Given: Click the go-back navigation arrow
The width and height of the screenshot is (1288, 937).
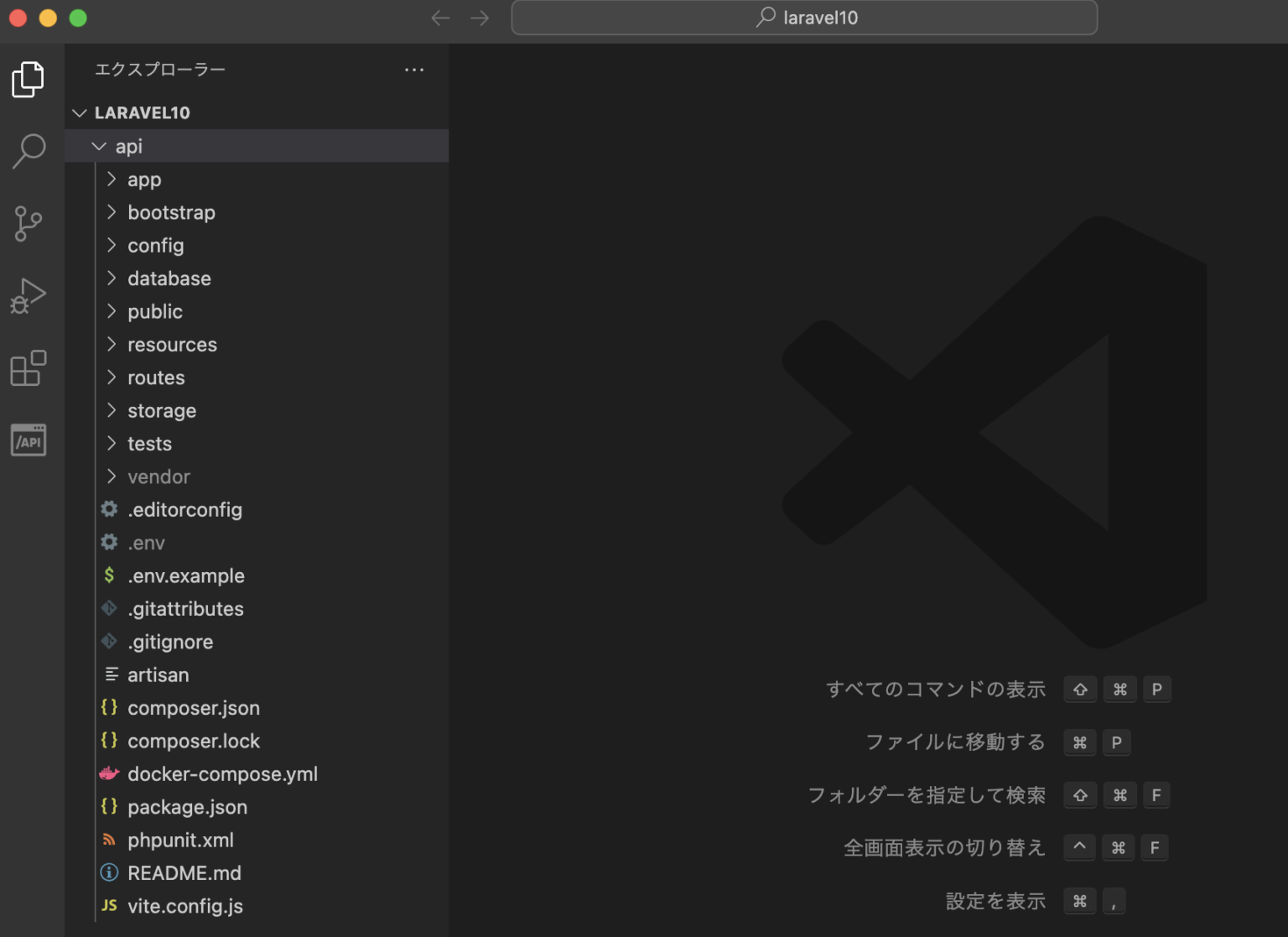Looking at the screenshot, I should pos(439,17).
